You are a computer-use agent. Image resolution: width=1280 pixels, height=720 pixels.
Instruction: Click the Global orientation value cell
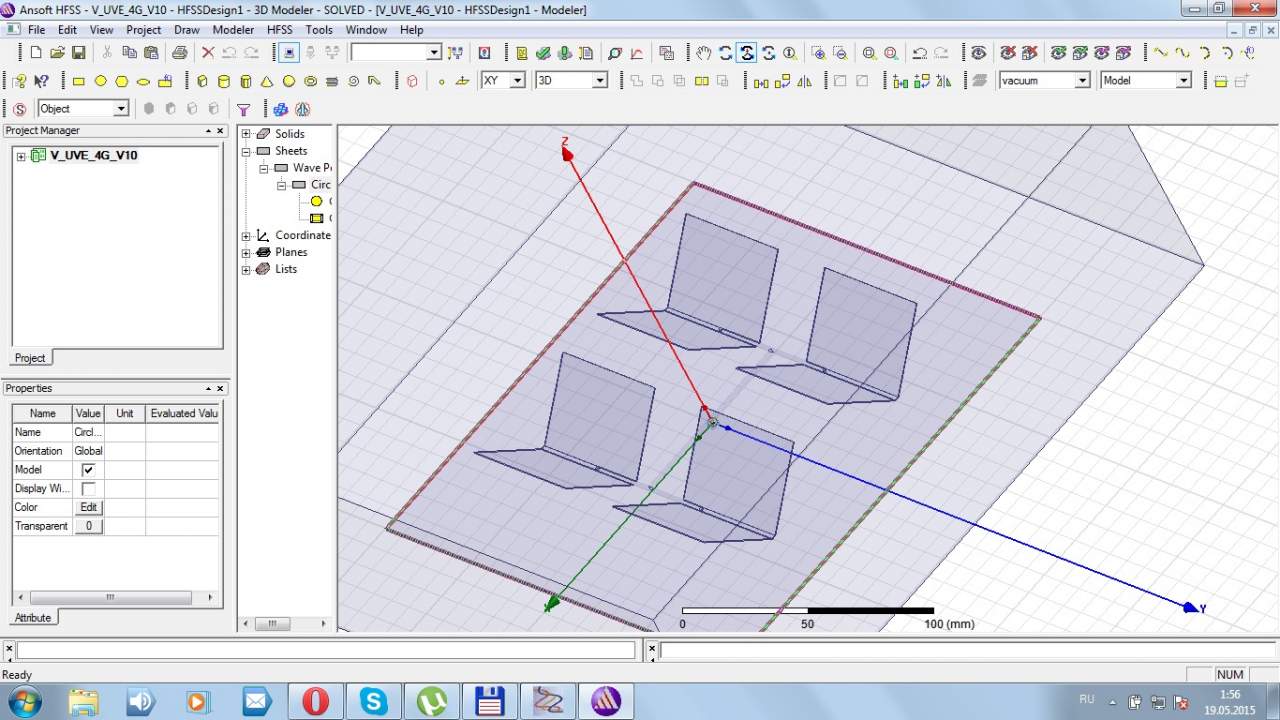pos(88,451)
